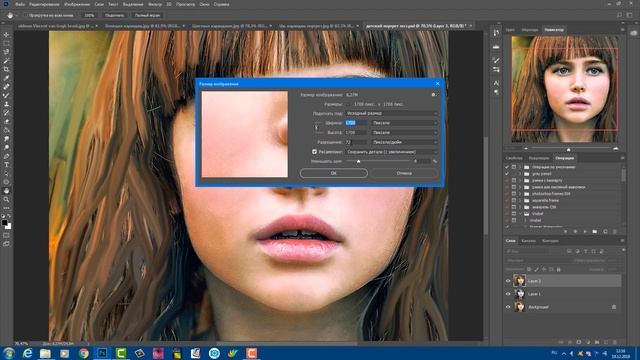Open Image Size dialog gear settings
640x360 pixels.
coord(433,94)
